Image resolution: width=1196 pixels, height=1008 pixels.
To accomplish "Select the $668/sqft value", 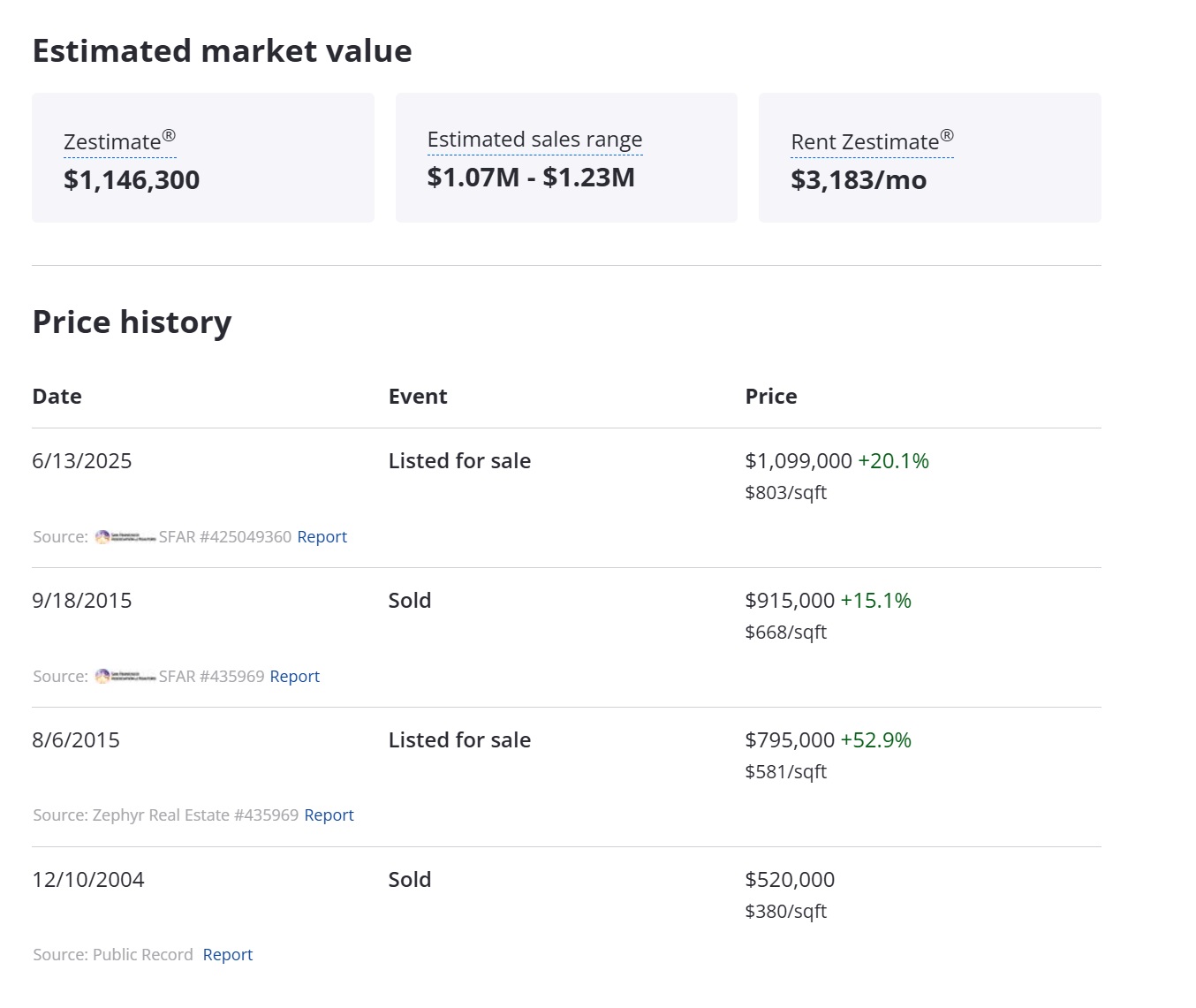I will [786, 633].
